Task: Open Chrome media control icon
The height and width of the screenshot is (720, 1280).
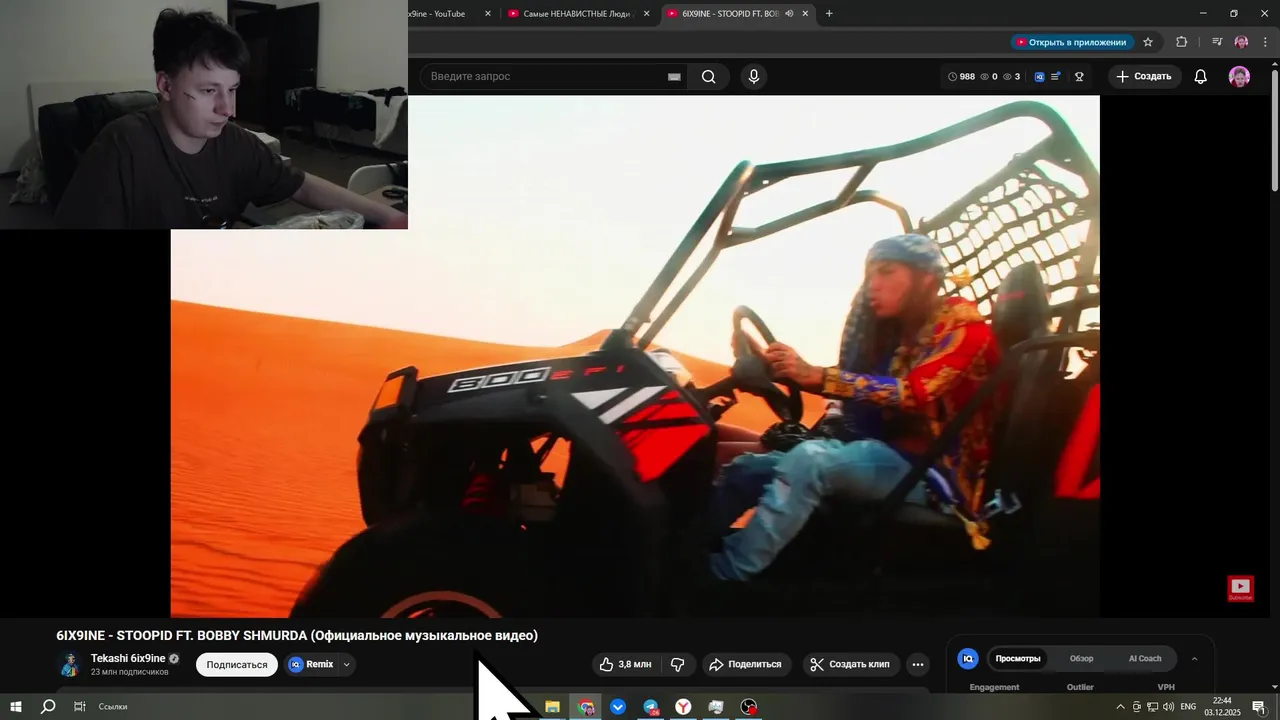Action: click(x=1217, y=42)
